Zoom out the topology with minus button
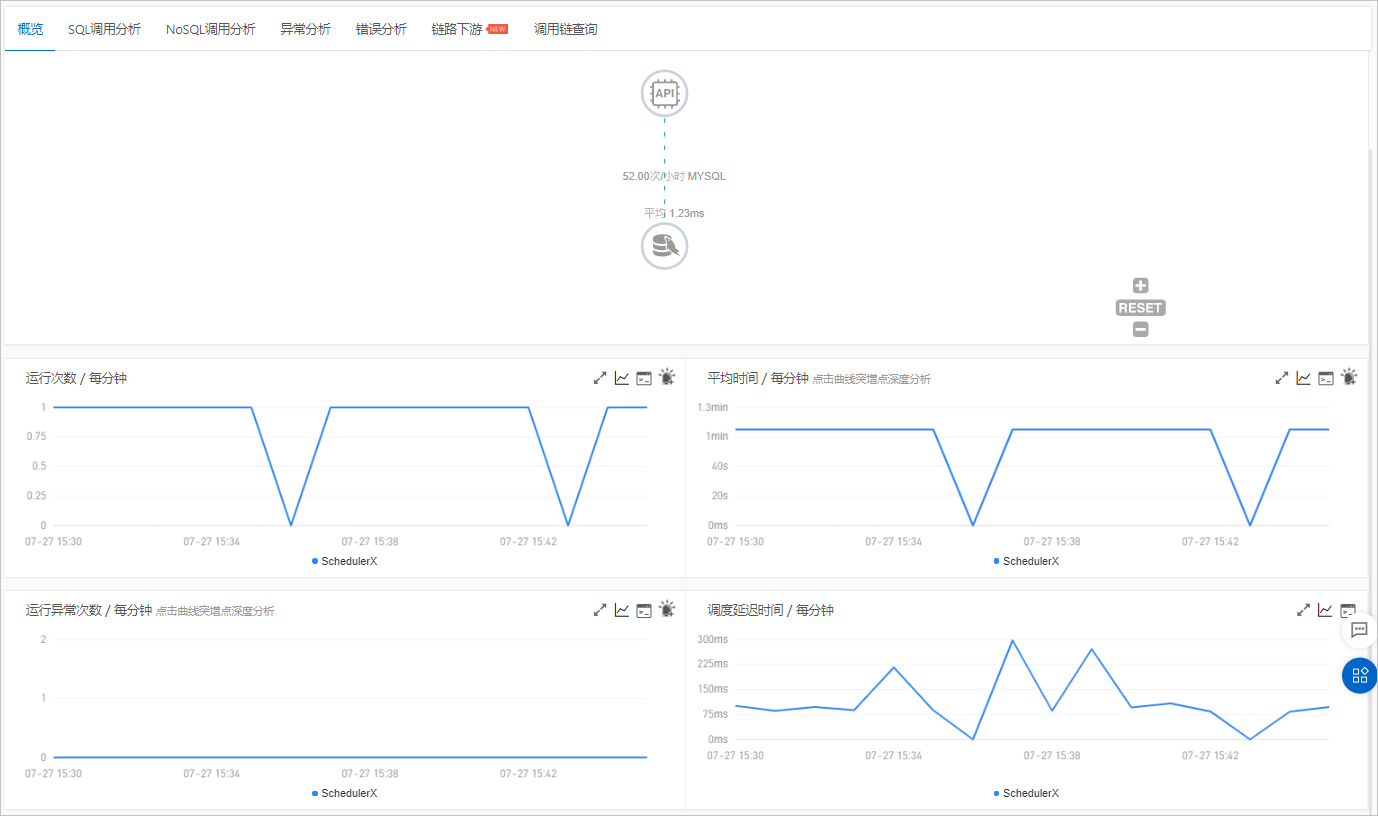This screenshot has width=1378, height=816. click(x=1141, y=330)
